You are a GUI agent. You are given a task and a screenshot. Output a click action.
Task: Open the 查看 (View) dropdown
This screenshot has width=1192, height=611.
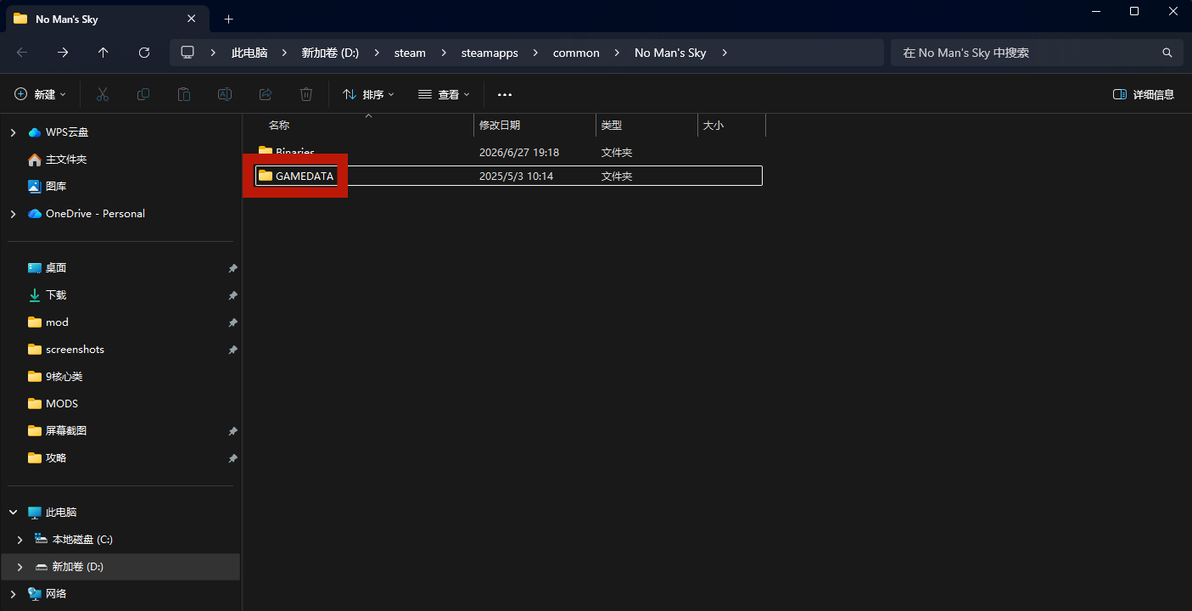coord(444,94)
